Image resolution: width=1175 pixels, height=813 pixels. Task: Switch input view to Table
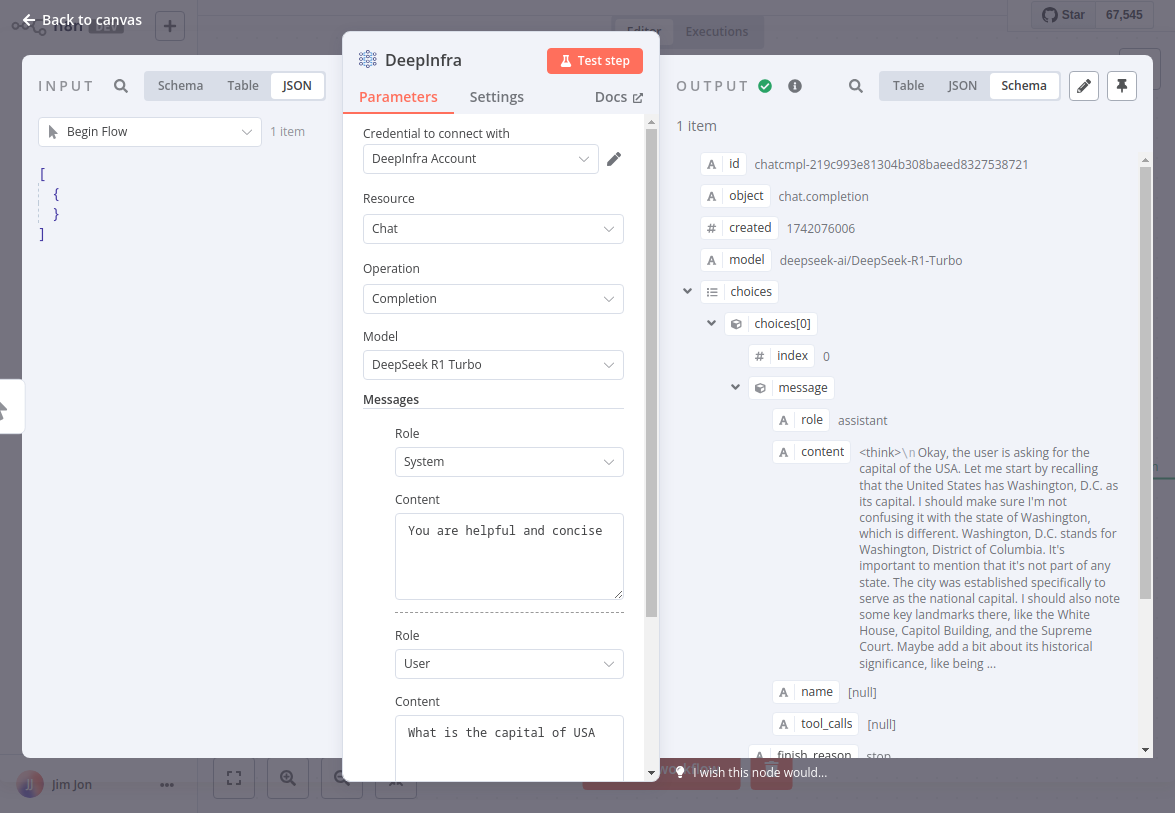[243, 85]
